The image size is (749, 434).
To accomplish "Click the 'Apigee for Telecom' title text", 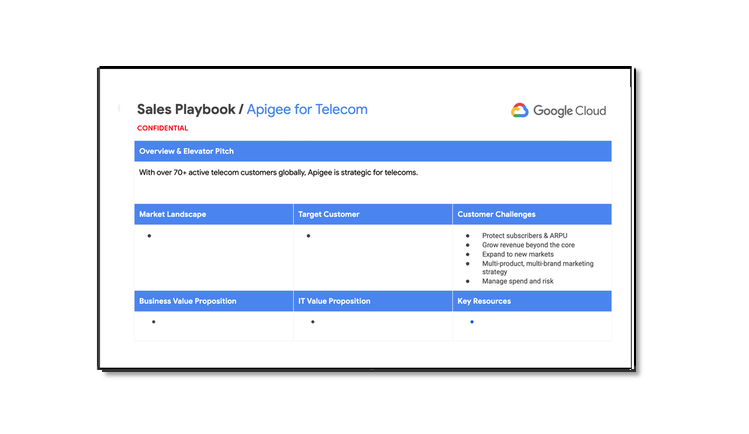I will (x=307, y=109).
